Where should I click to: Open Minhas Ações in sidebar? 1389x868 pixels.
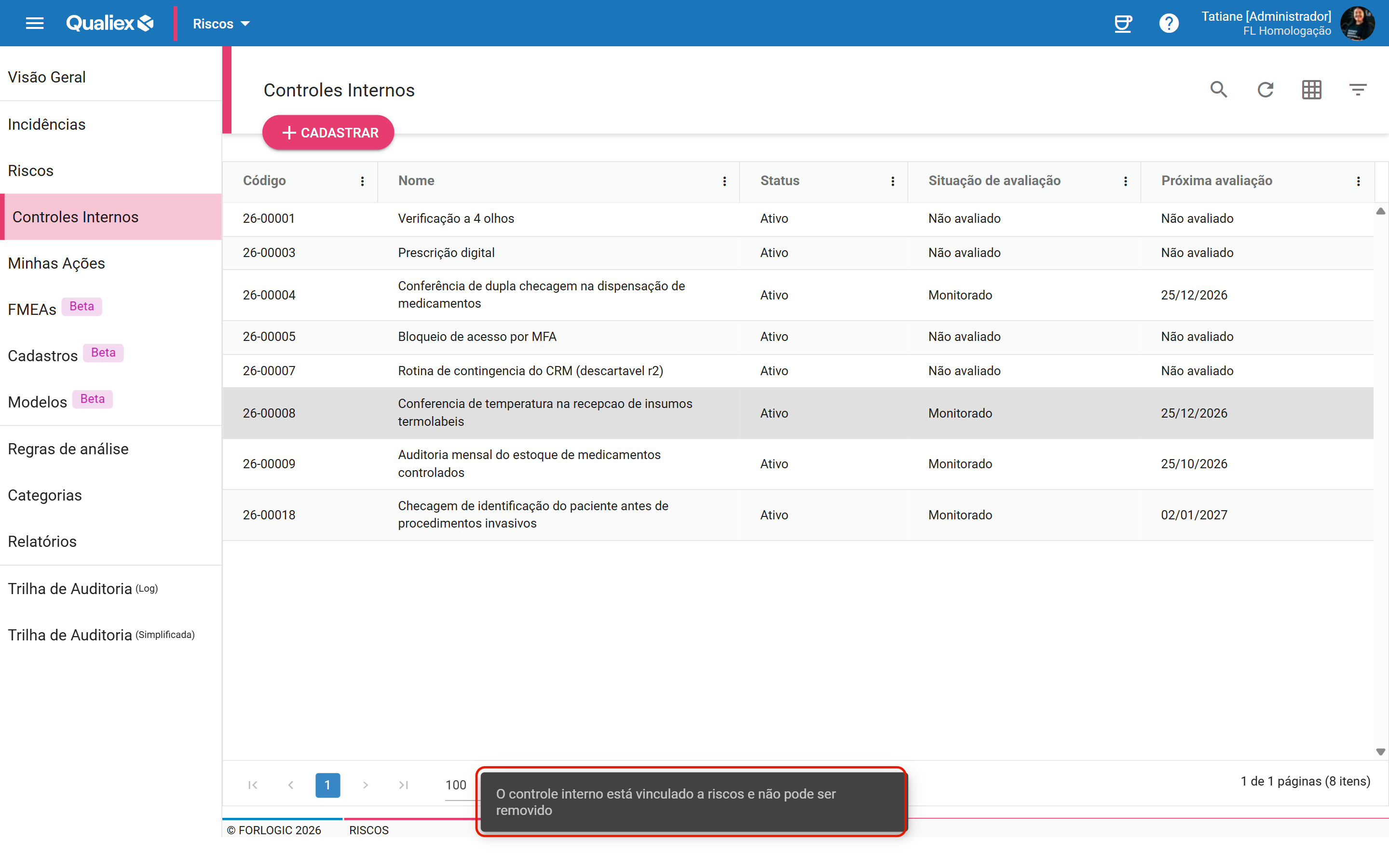point(111,263)
